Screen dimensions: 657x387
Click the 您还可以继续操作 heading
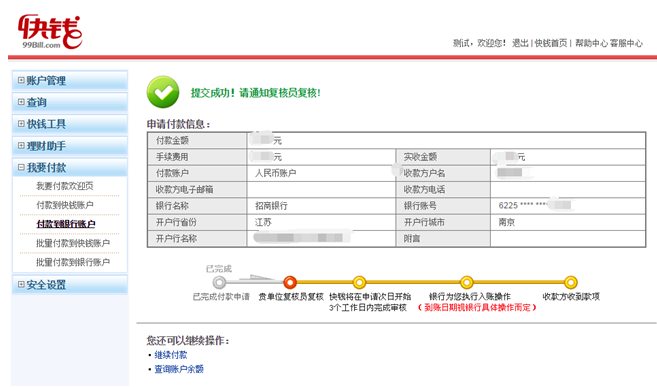pyautogui.click(x=188, y=341)
